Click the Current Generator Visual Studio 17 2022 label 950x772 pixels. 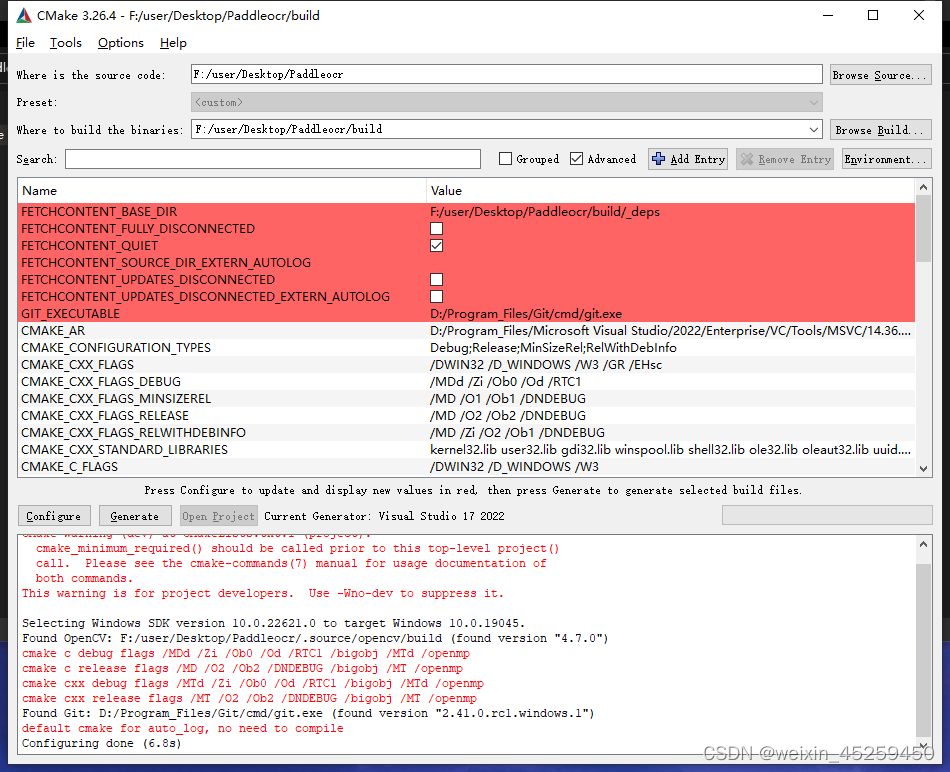click(x=384, y=516)
